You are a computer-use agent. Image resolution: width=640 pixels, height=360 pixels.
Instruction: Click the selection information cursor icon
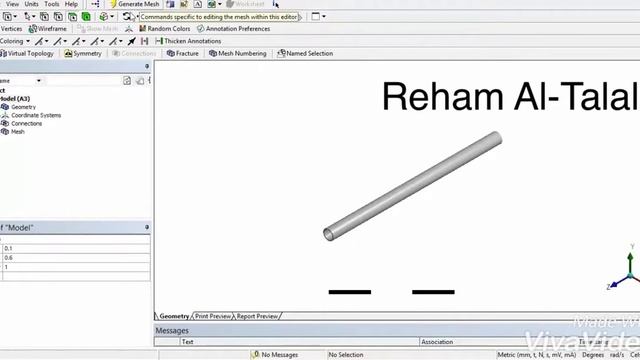276,4
